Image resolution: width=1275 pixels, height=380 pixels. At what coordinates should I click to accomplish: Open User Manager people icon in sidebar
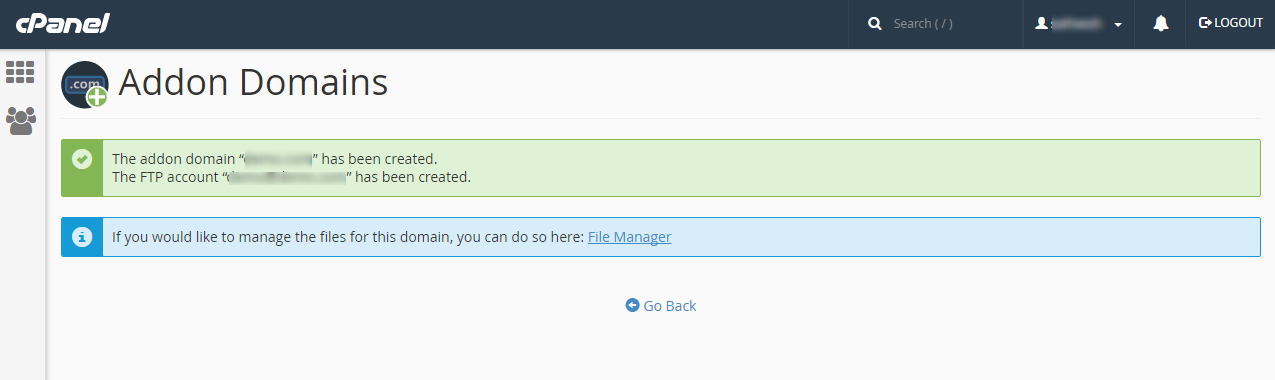click(20, 121)
